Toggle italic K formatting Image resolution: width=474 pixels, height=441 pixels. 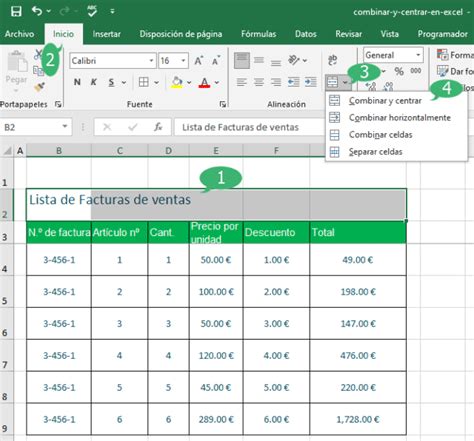coord(94,82)
